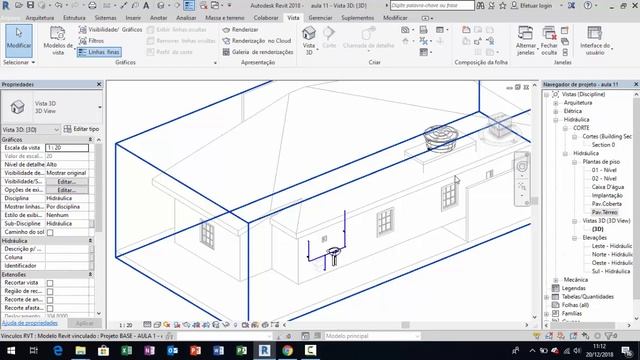The image size is (640, 360).
Task: Click the keyword search field
Action: pyautogui.click(x=432, y=5)
